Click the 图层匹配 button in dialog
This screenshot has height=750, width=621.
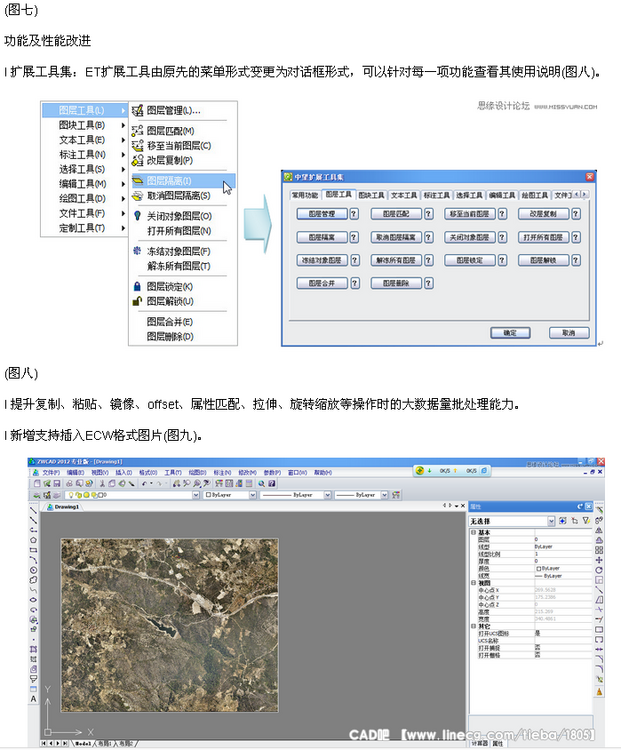pos(396,214)
